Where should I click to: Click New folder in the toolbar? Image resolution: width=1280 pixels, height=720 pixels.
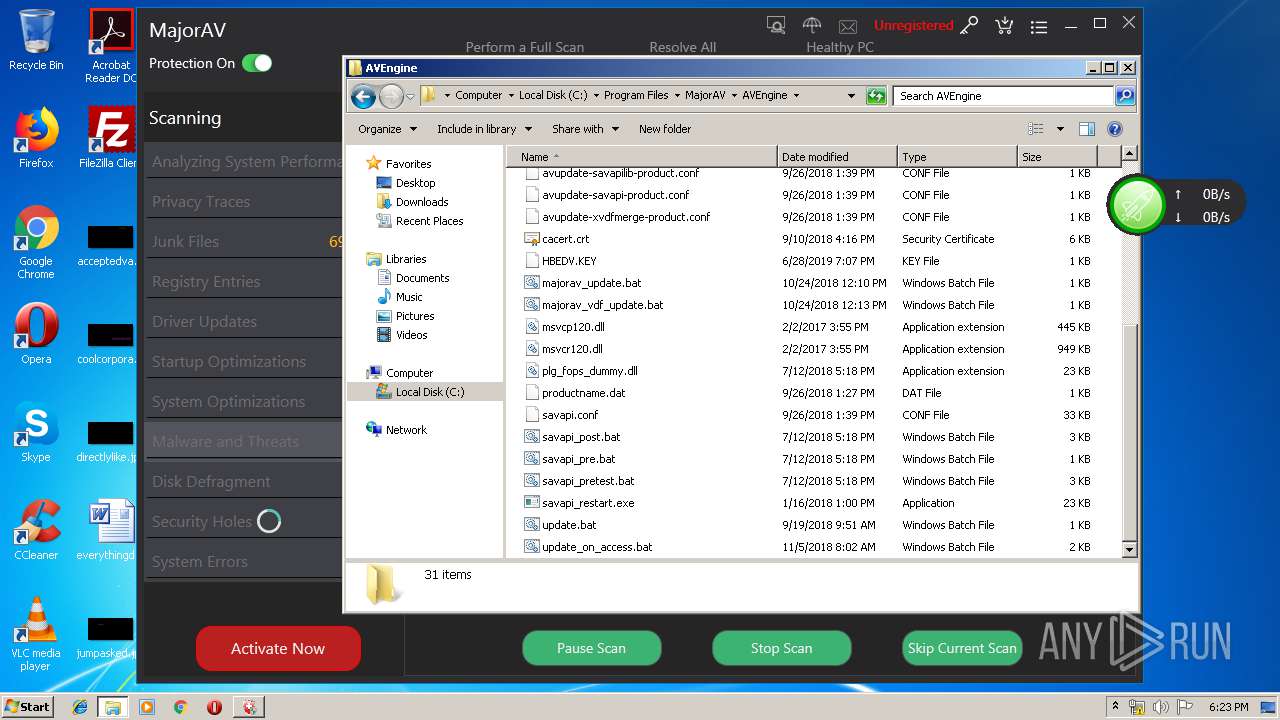(x=665, y=129)
